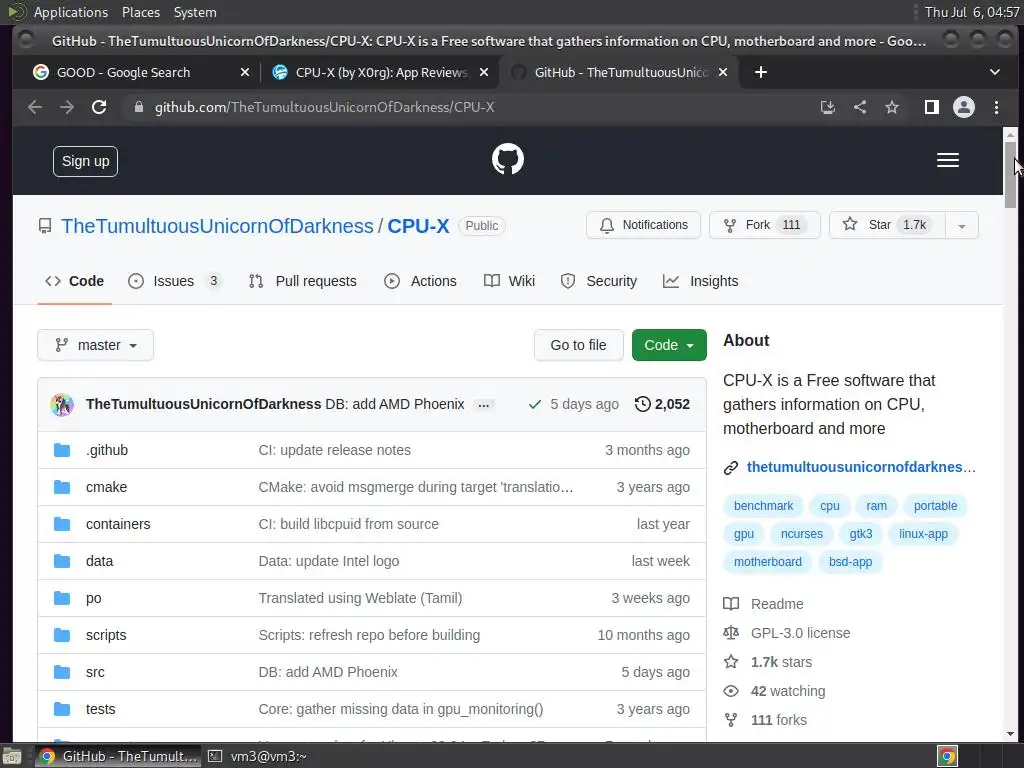
Task: Open the Issues tab
Action: [174, 281]
